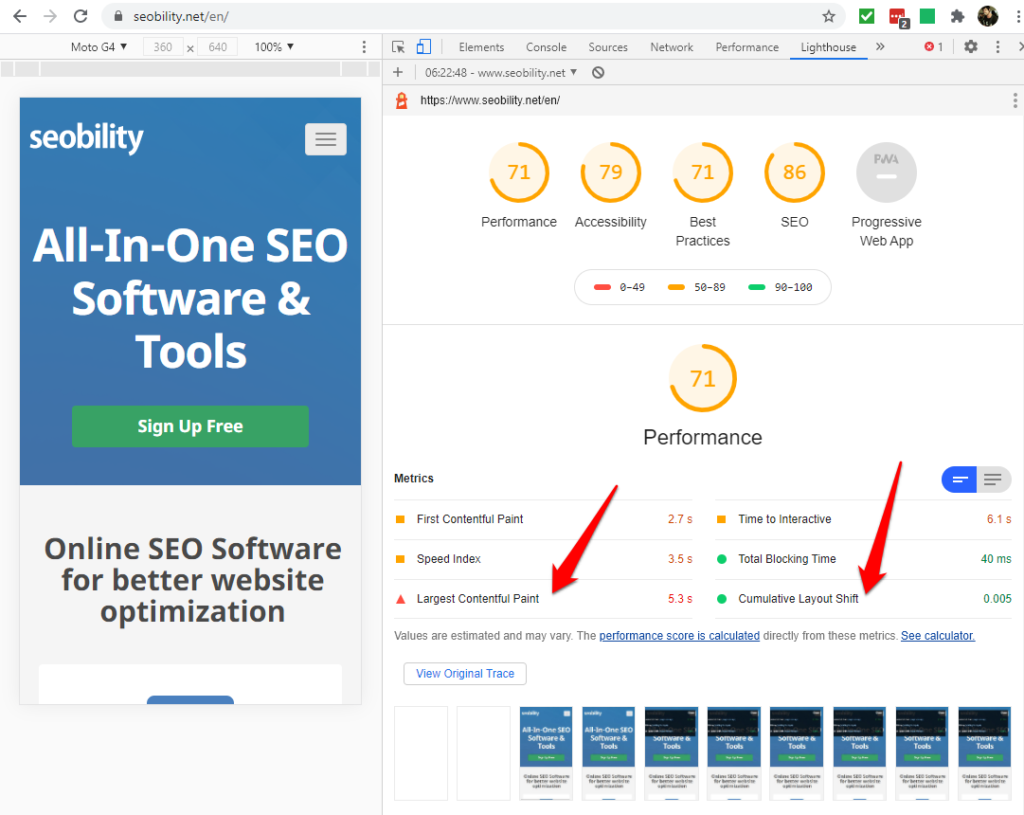This screenshot has width=1024, height=815.
Task: Click the viewport height field 640
Action: [217, 47]
